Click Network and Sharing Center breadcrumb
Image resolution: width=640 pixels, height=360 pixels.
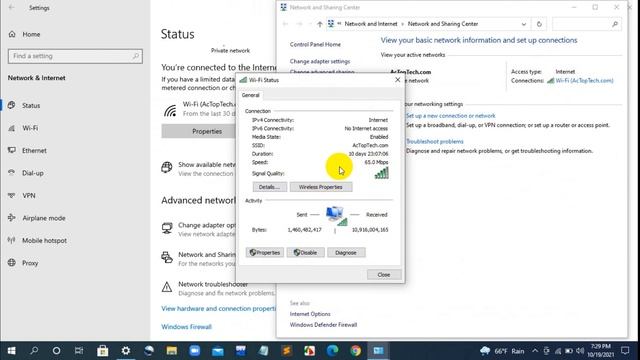pyautogui.click(x=443, y=24)
